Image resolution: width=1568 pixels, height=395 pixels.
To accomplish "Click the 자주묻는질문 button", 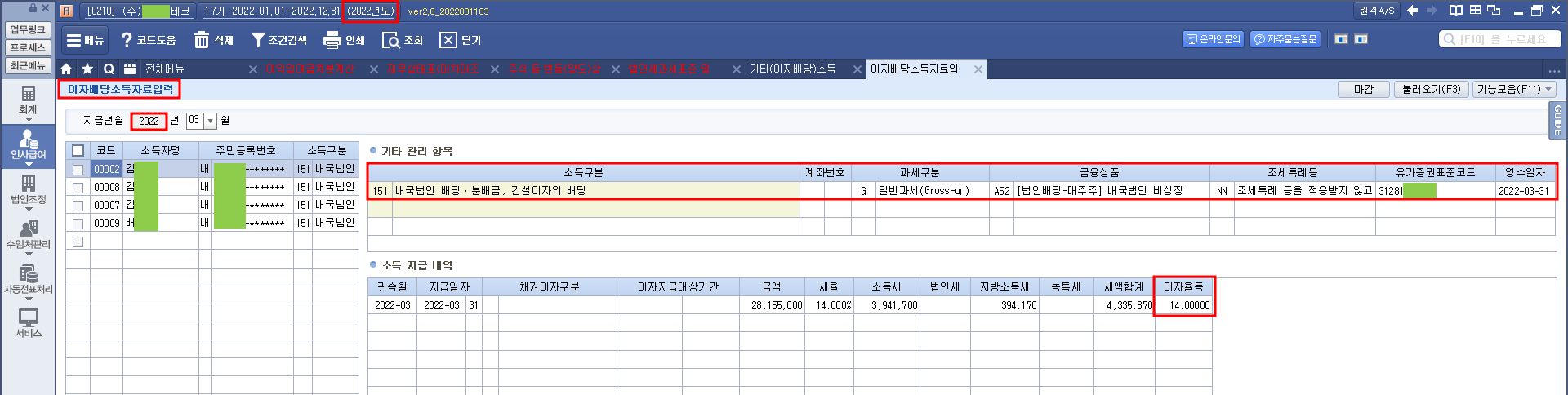I will (1285, 39).
